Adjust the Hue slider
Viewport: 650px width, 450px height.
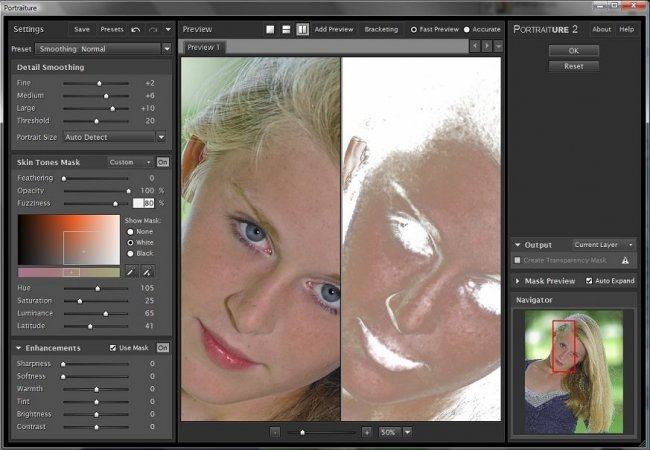98,288
